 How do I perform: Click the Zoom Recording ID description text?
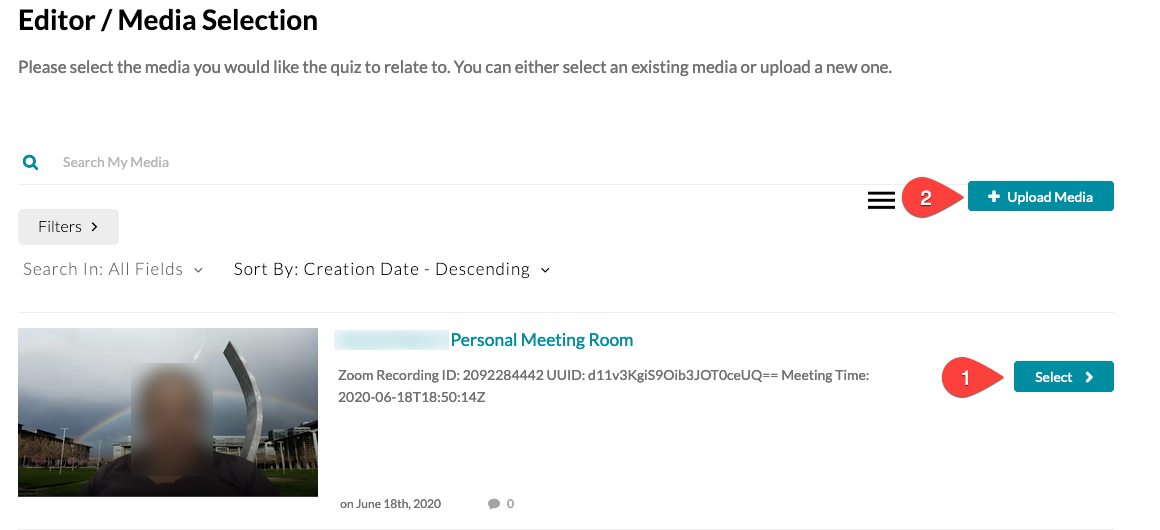tap(603, 386)
